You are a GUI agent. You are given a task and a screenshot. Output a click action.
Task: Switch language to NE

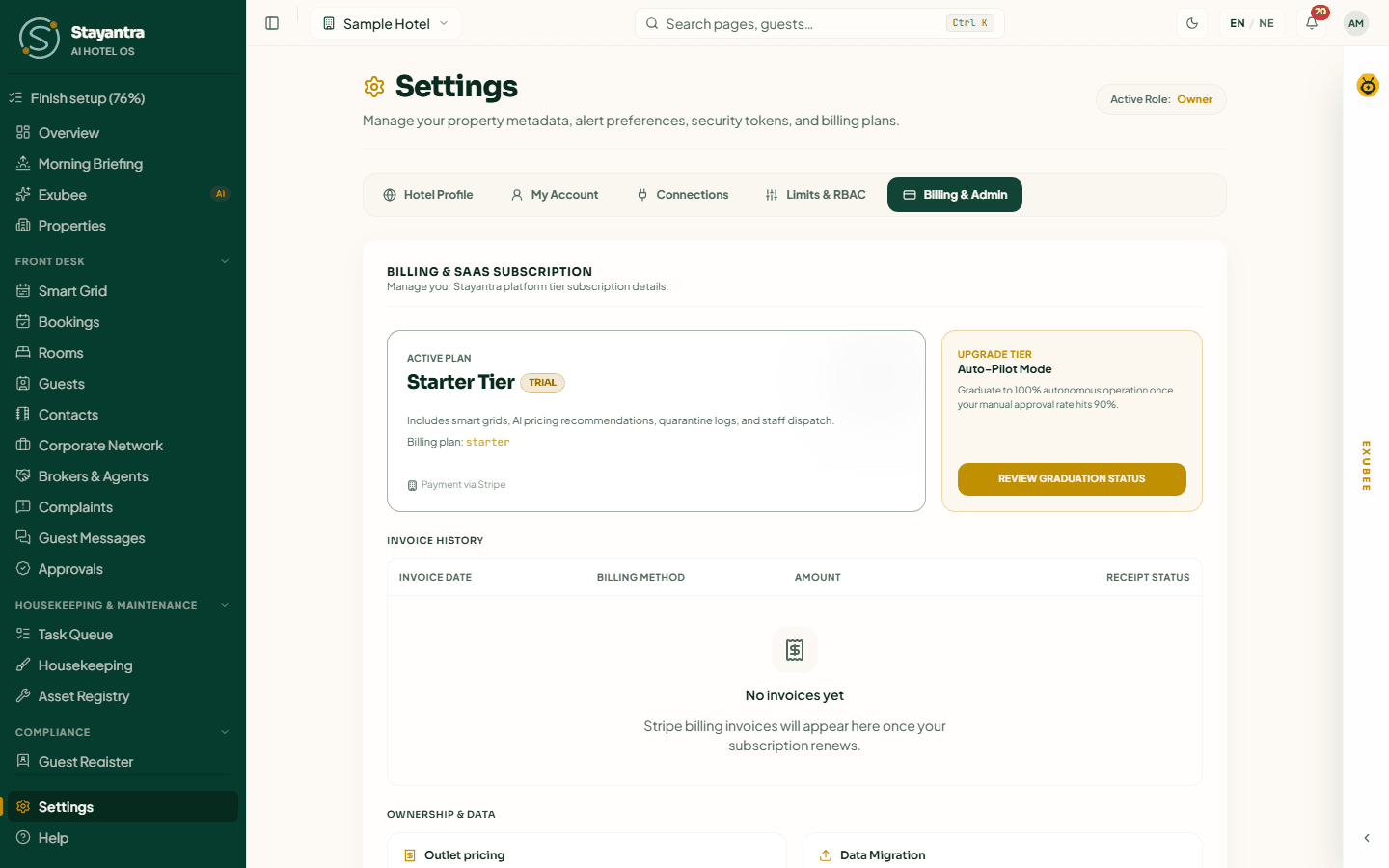coord(1266,23)
